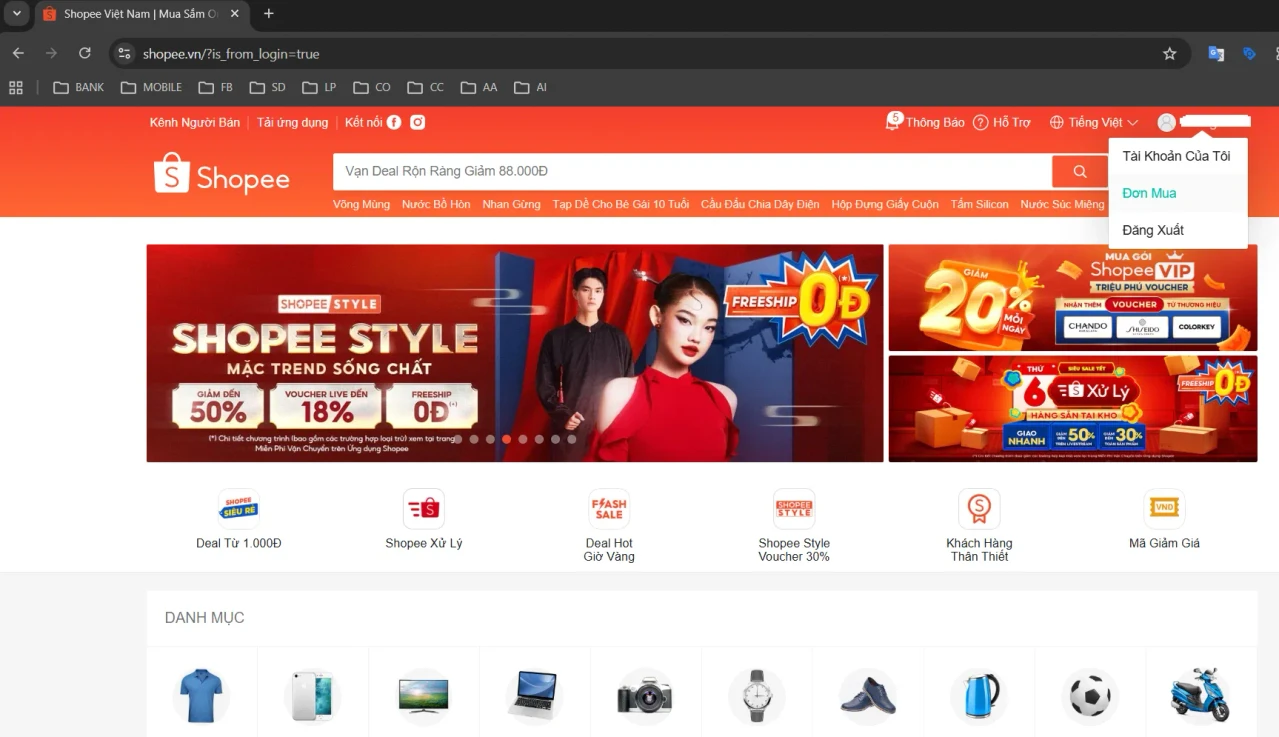
Task: Switch to the Shopee Việt Nam tab
Action: (140, 14)
